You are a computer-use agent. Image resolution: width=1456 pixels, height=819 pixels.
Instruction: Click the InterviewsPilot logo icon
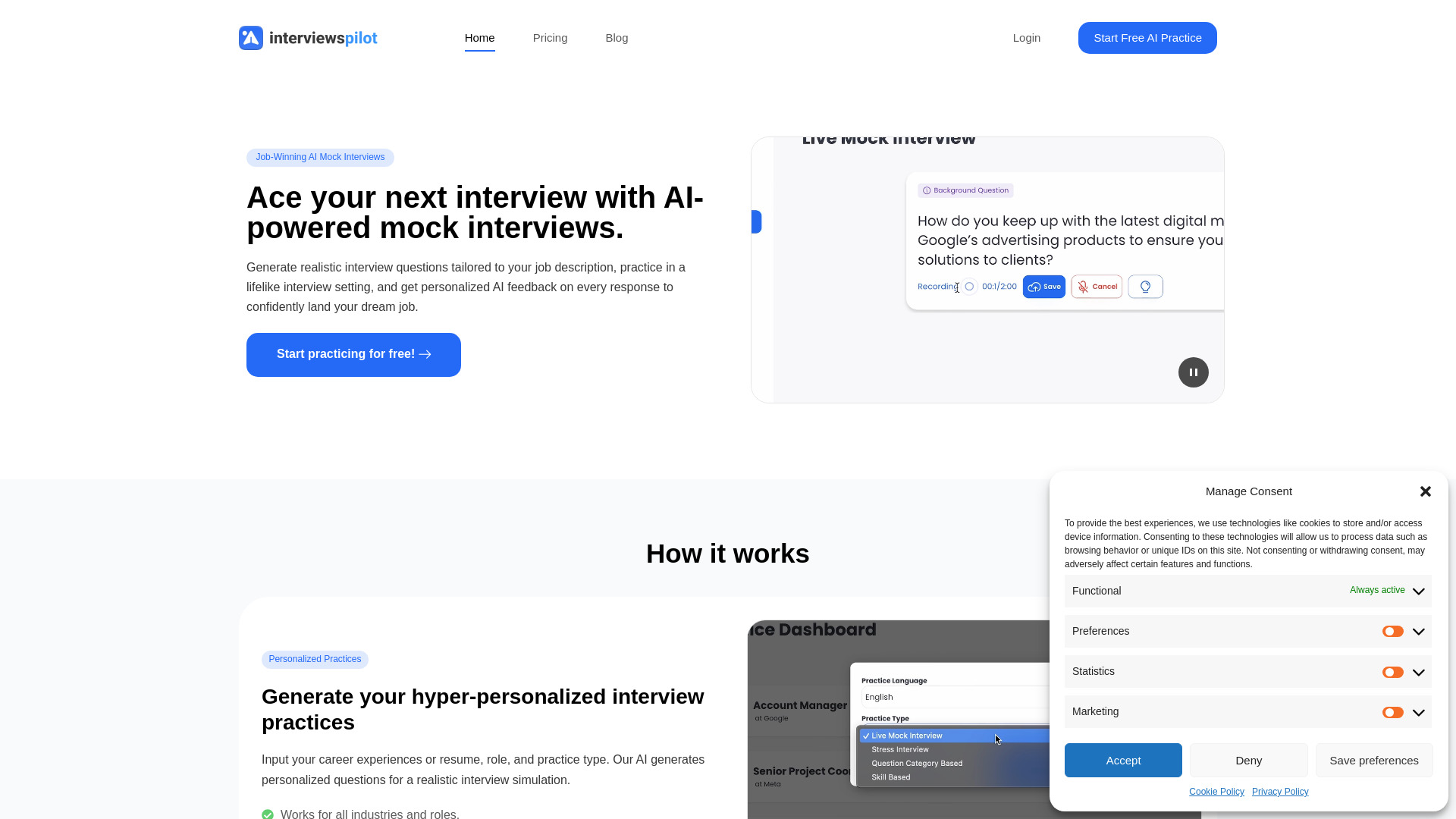(x=250, y=37)
